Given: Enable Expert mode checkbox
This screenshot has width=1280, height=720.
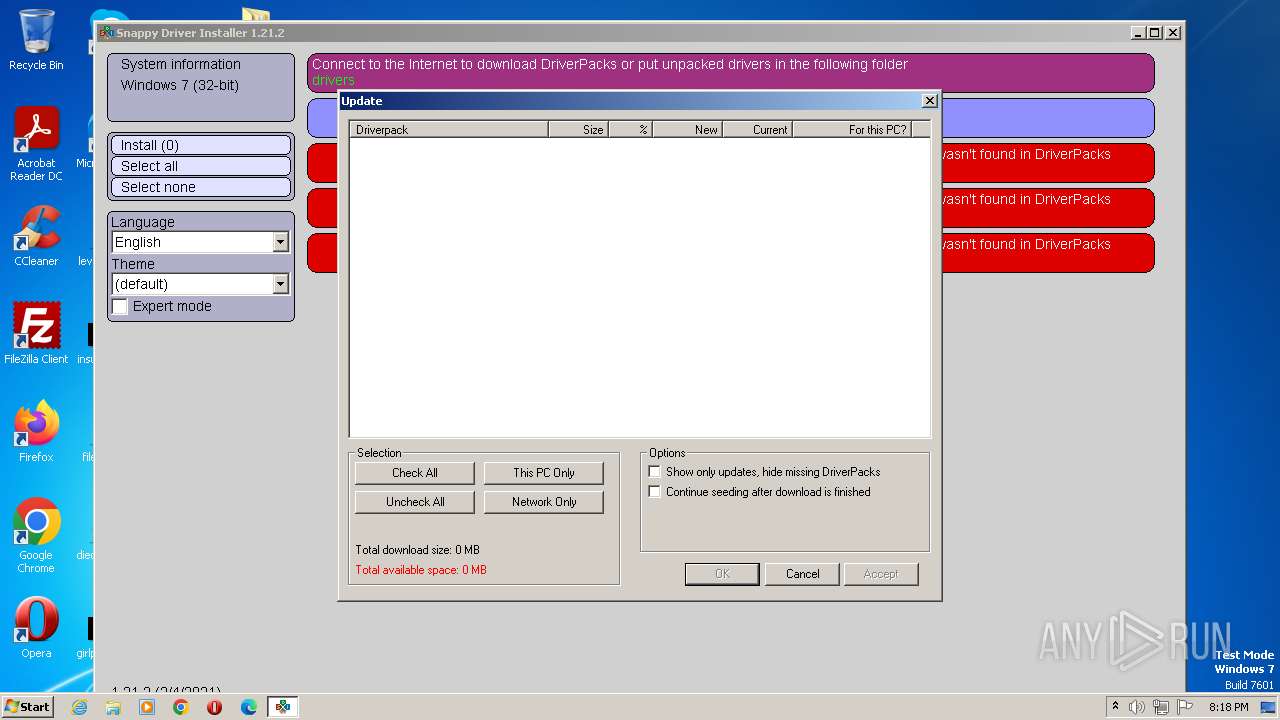Looking at the screenshot, I should tap(120, 306).
